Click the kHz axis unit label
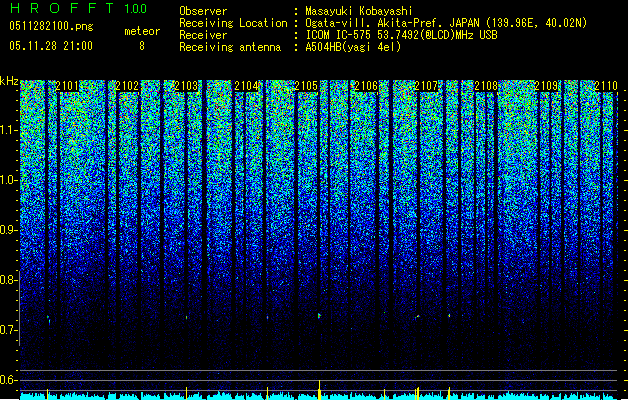 click(9, 81)
